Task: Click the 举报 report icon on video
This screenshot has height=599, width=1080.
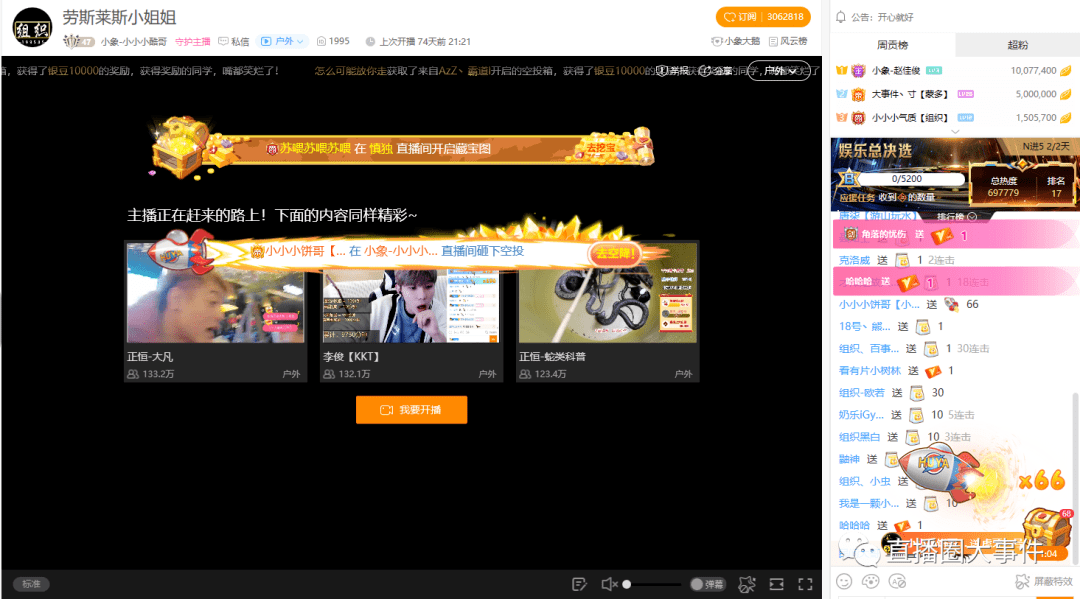Action: point(672,71)
